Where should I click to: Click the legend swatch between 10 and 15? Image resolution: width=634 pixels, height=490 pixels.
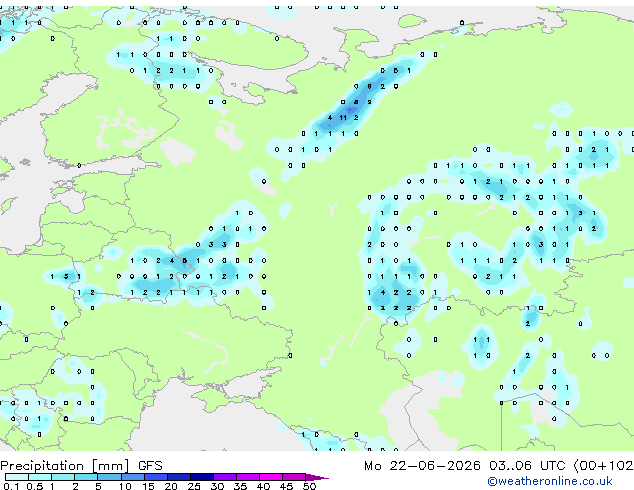pyautogui.click(x=132, y=477)
